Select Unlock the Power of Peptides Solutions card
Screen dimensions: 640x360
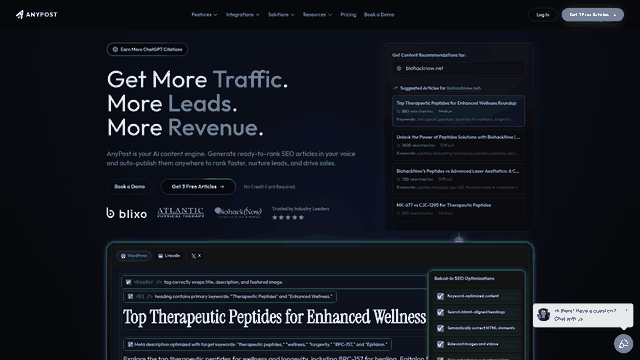click(x=458, y=145)
